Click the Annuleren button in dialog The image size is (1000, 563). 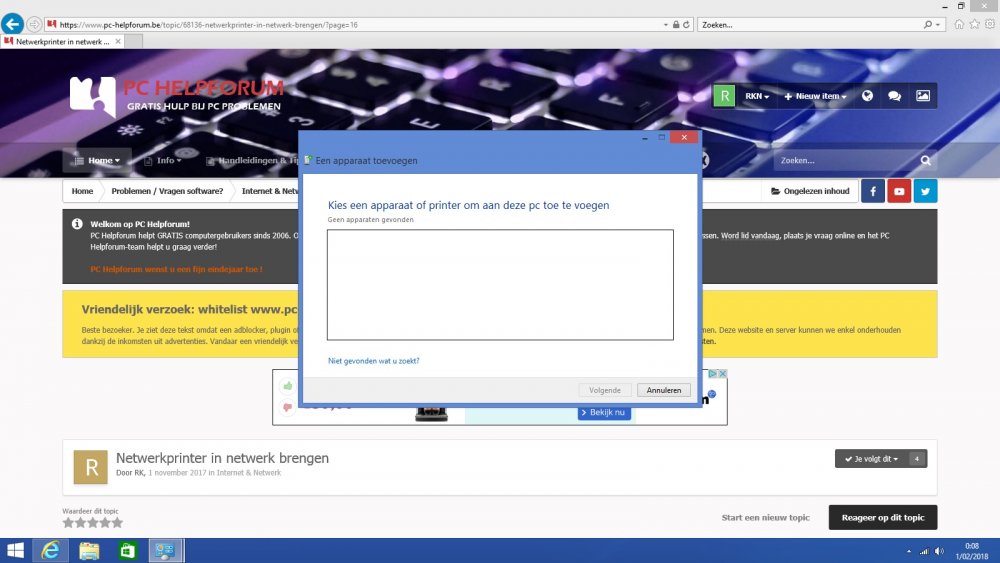664,390
